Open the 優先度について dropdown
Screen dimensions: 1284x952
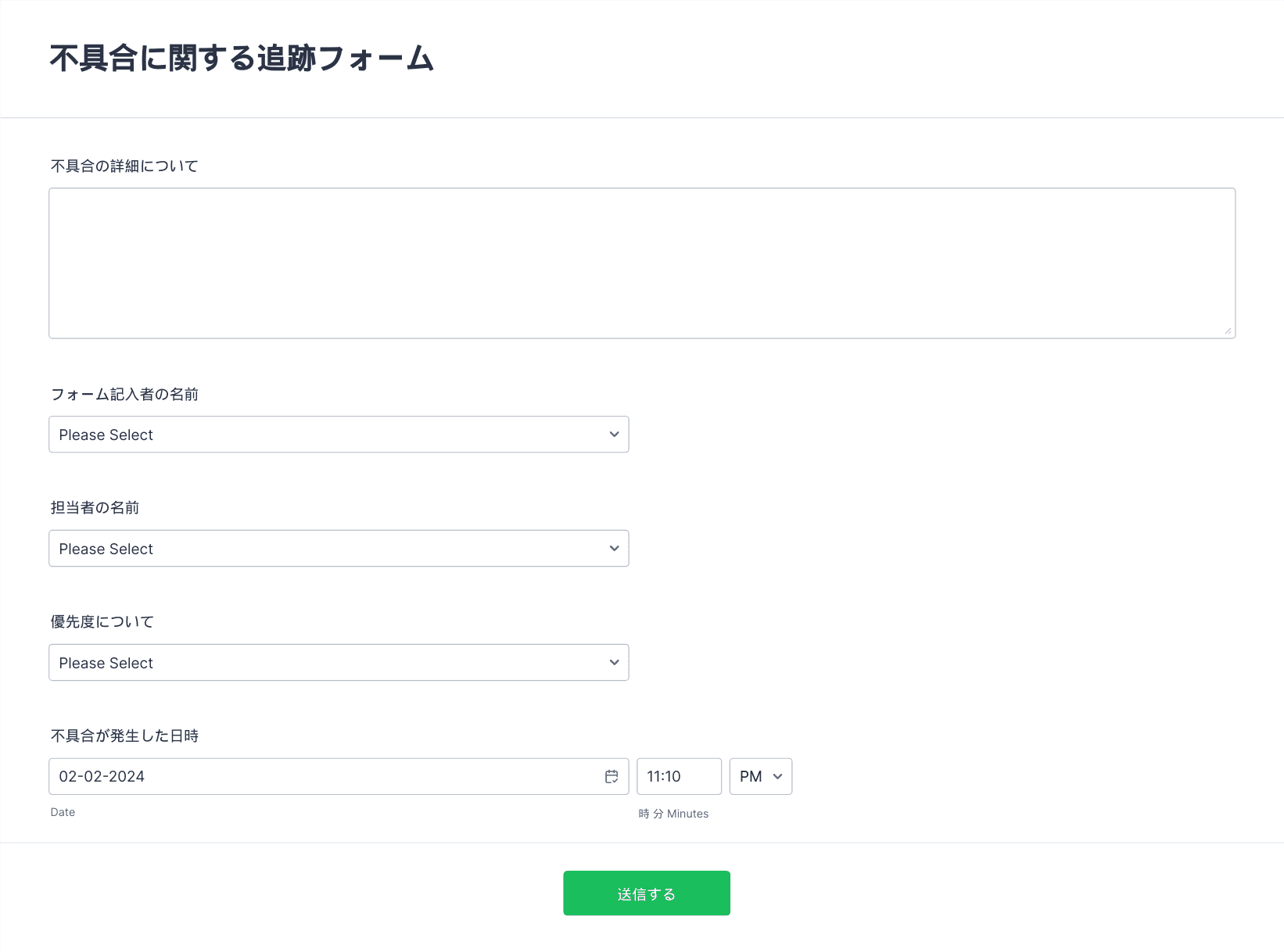pyautogui.click(x=339, y=662)
